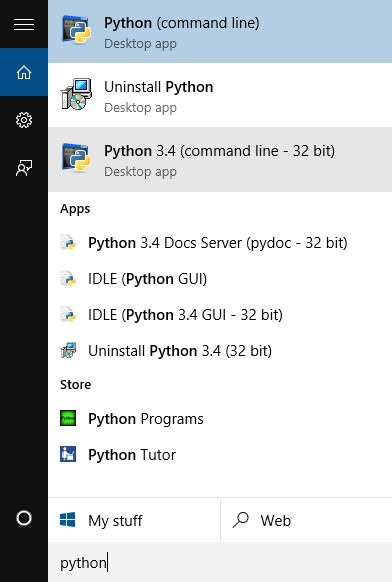Click the Windows logo beside My stuff
Screen dimensions: 392x582
click(68, 520)
